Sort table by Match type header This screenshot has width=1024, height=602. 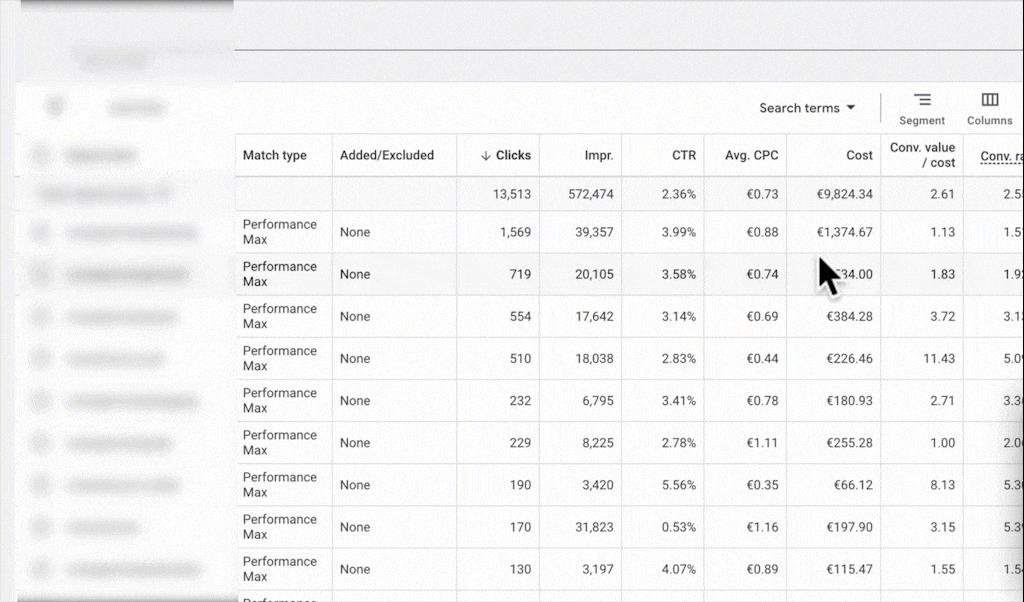275,156
